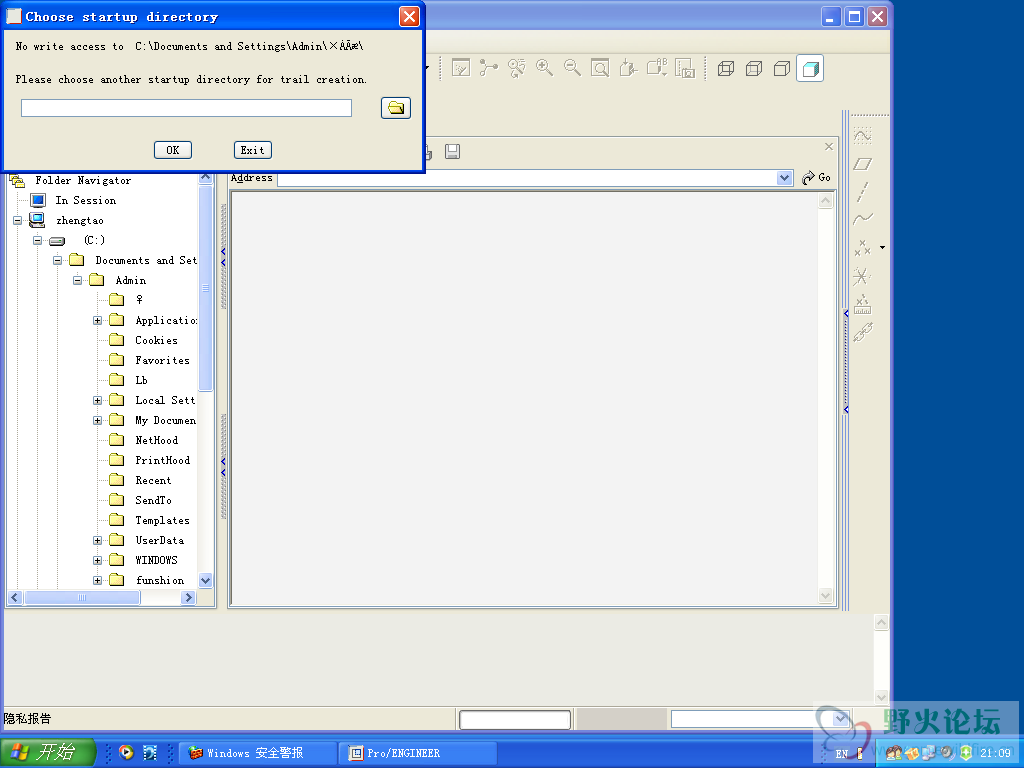Click the folder browse button in dialog
The width and height of the screenshot is (1024, 768).
(x=396, y=108)
